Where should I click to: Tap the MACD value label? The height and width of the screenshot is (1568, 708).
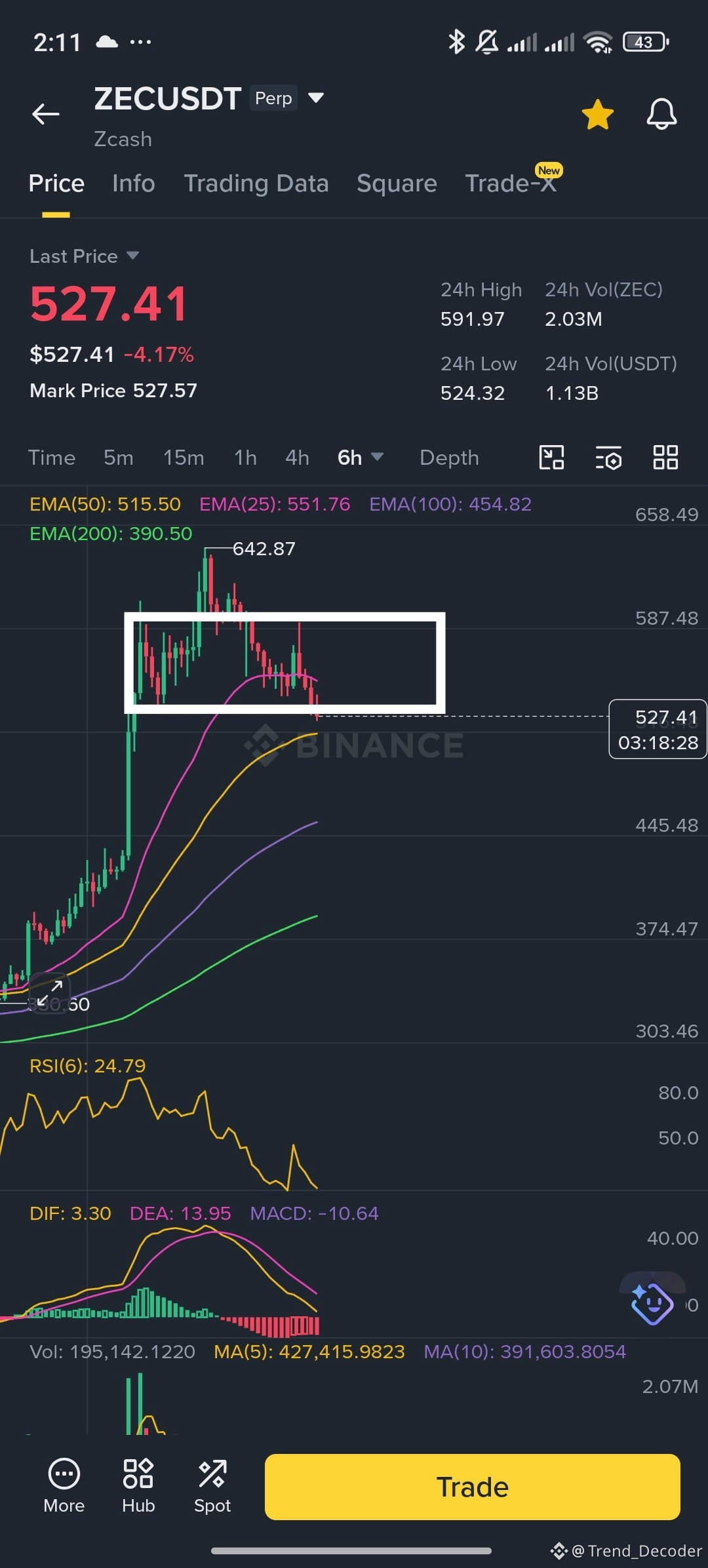pos(314,1213)
